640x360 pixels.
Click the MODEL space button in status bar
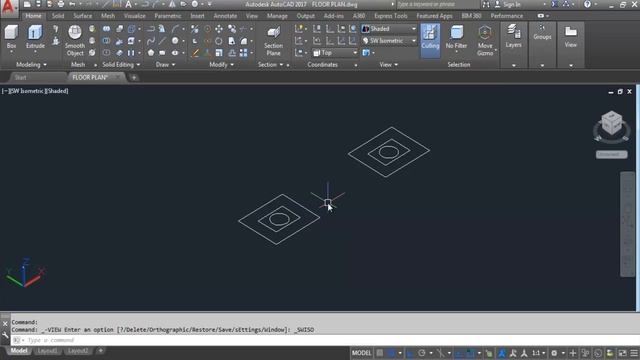(x=362, y=353)
